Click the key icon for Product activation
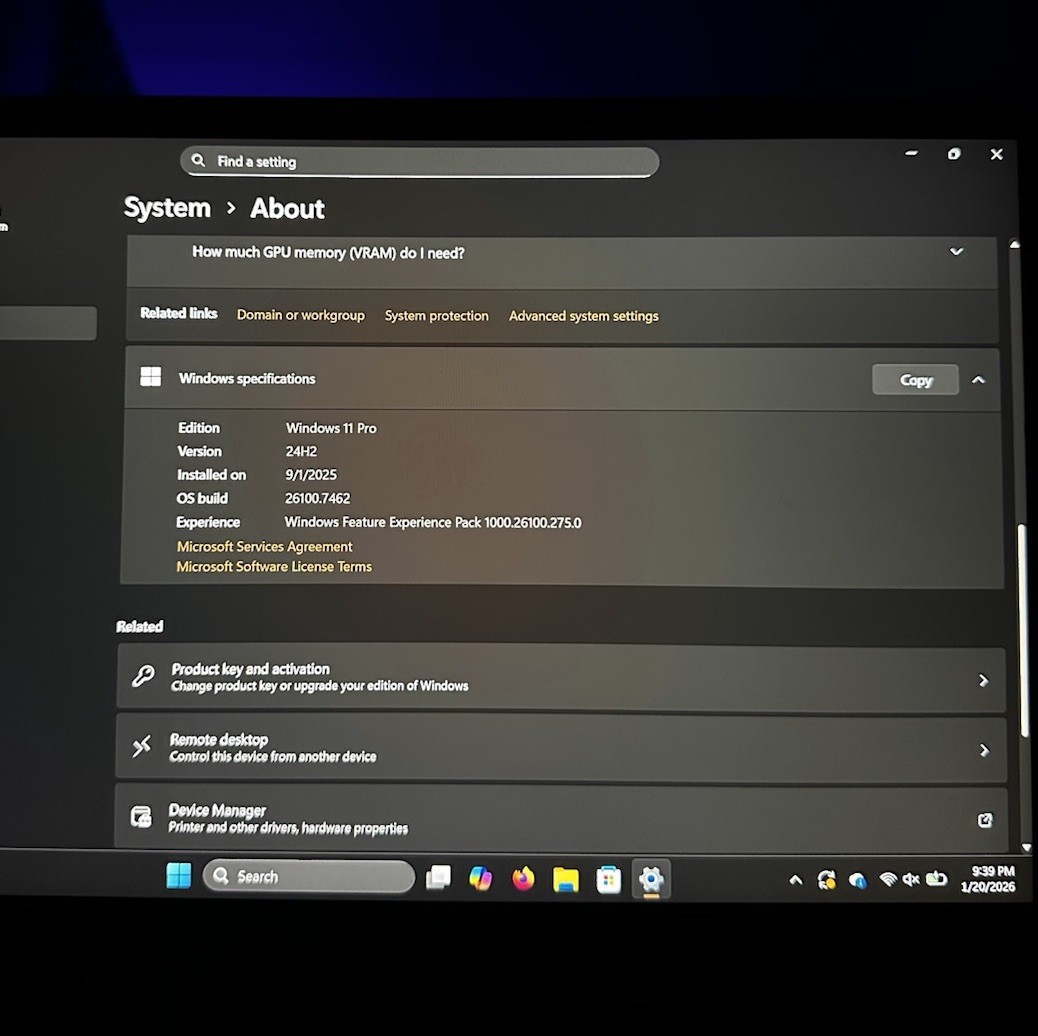The image size is (1038, 1036). [143, 676]
